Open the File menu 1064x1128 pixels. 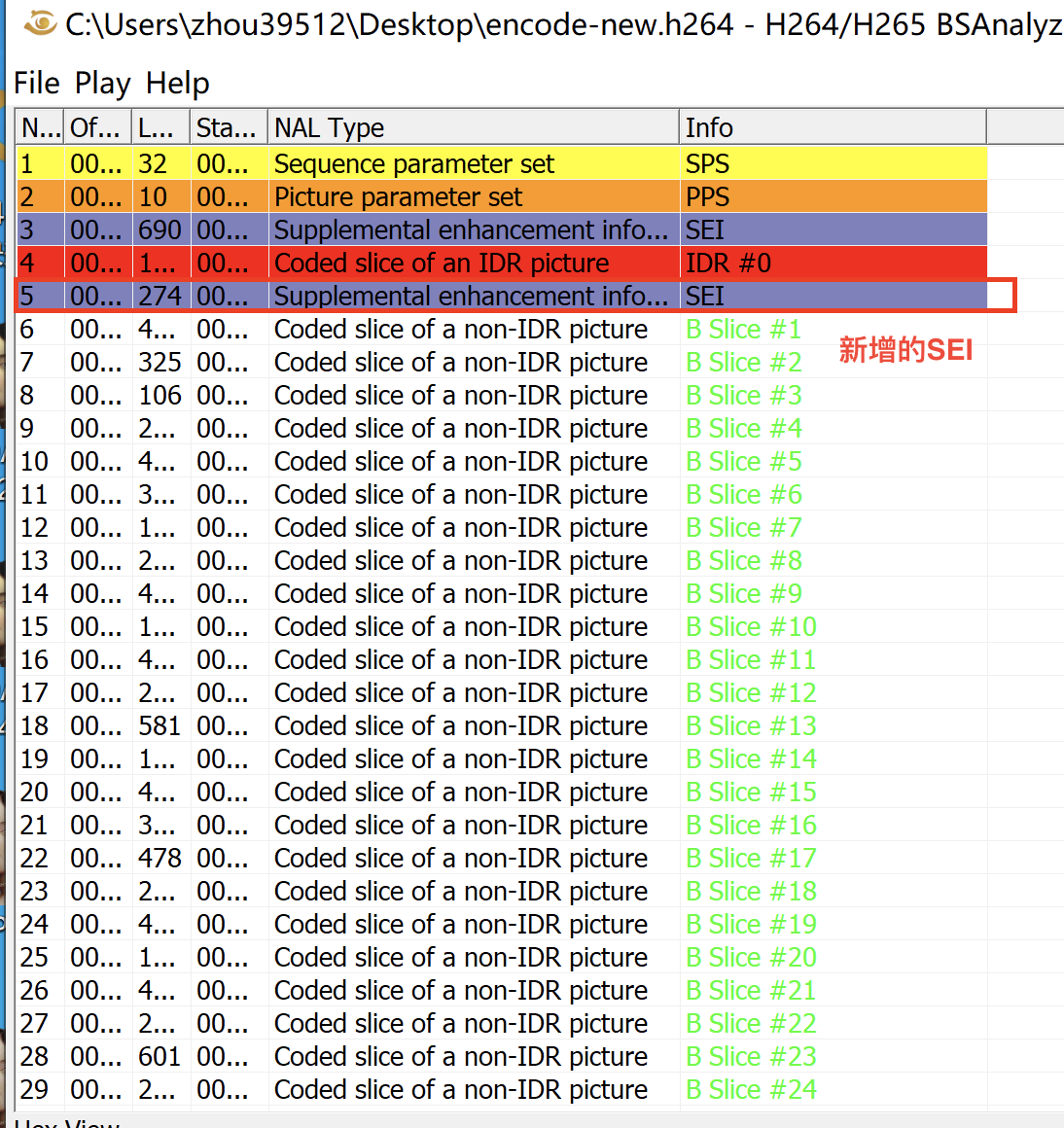coord(37,84)
